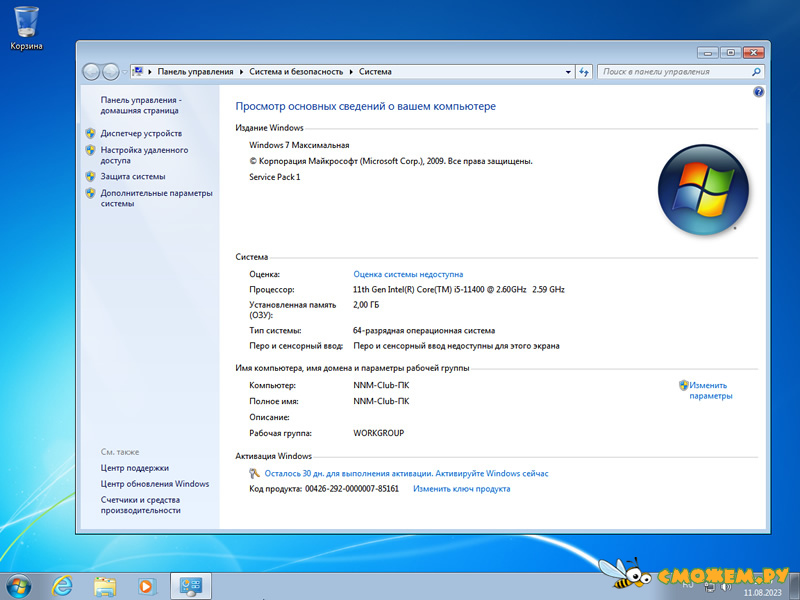Open Счетчики и средства производительности link
Screen dimensions: 800x600
140,505
